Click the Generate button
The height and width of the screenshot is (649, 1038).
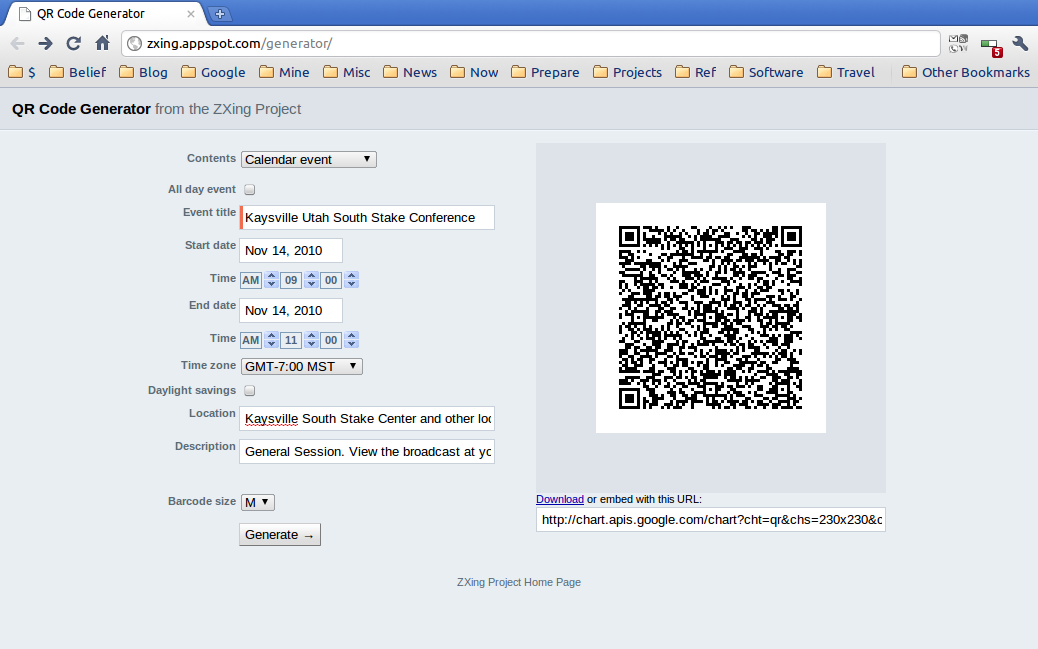pos(280,534)
